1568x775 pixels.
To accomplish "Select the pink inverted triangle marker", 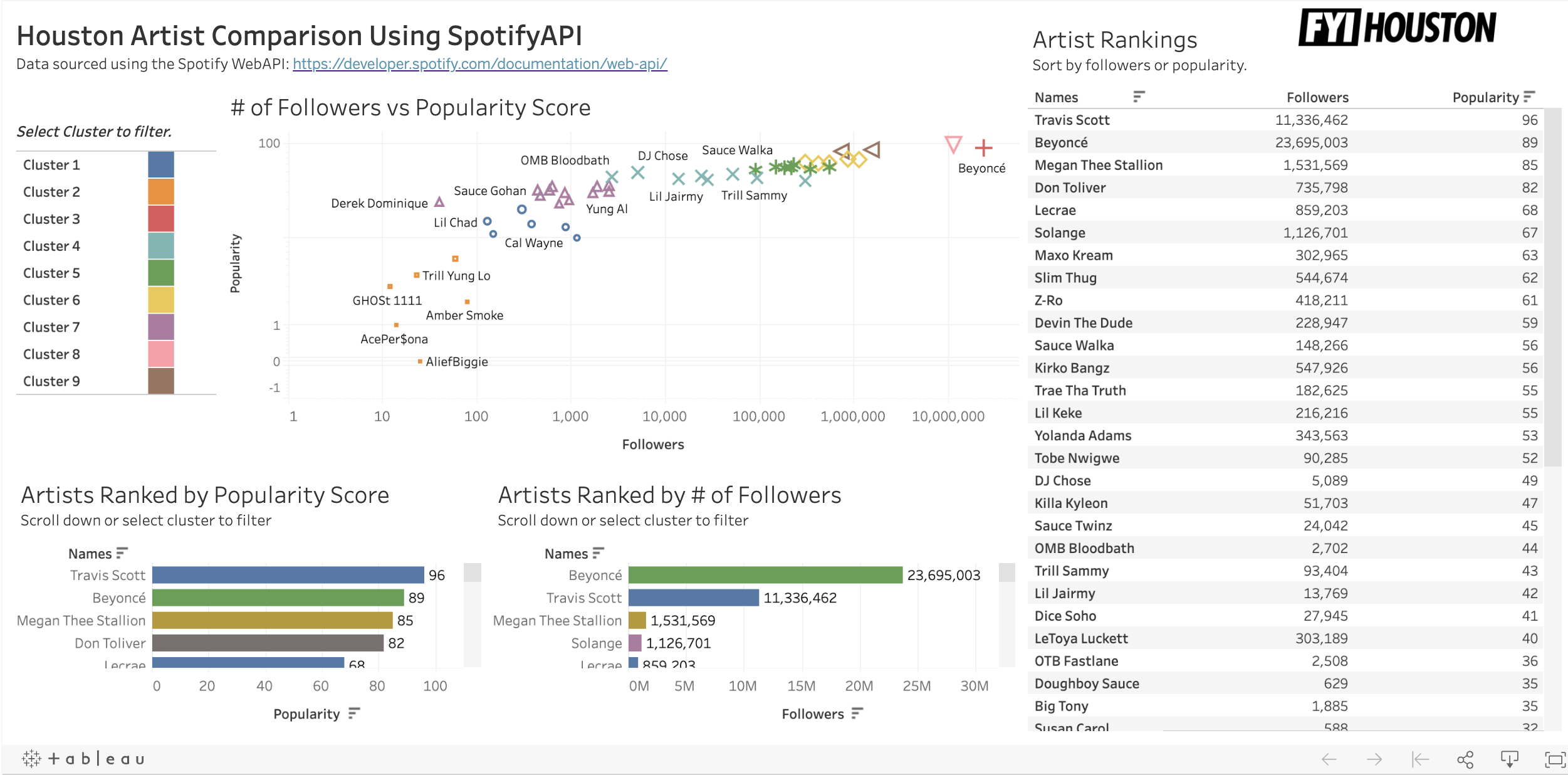I will click(953, 145).
